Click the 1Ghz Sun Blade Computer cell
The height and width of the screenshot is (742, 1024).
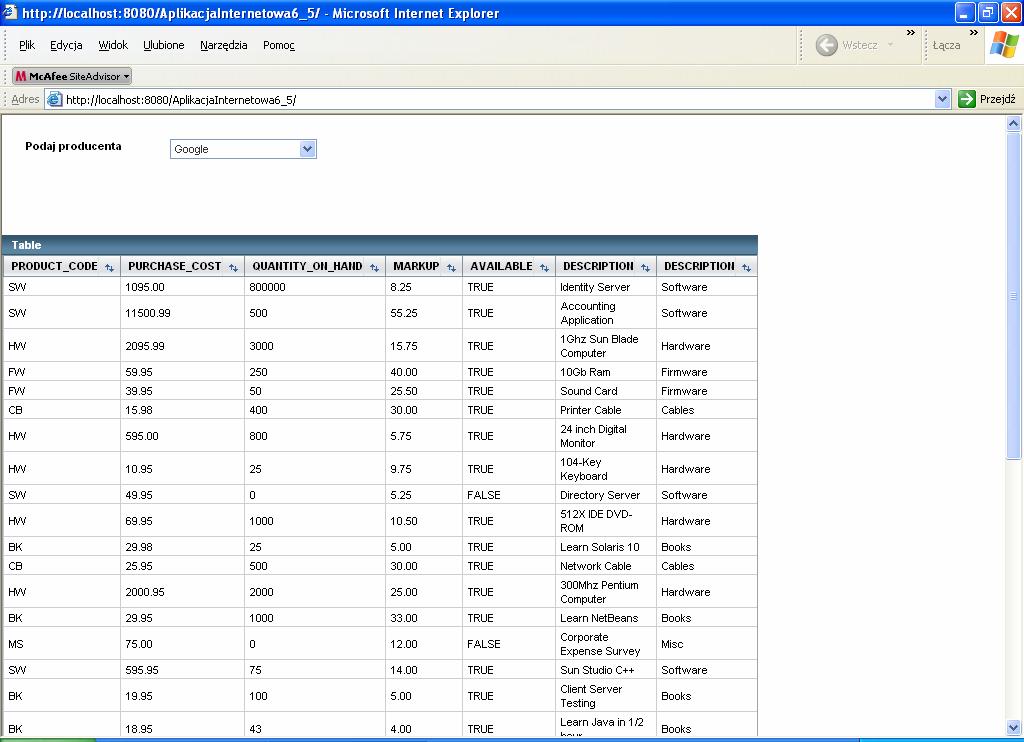coord(605,346)
